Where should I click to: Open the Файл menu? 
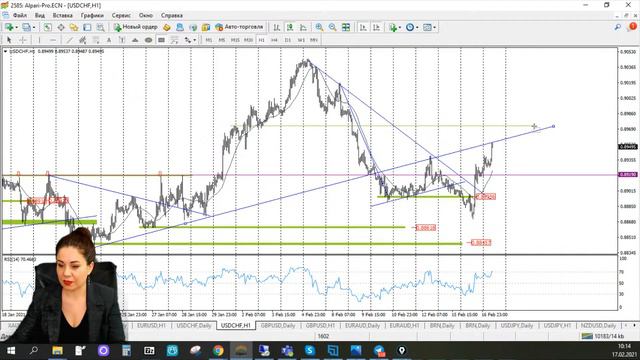[x=20, y=16]
